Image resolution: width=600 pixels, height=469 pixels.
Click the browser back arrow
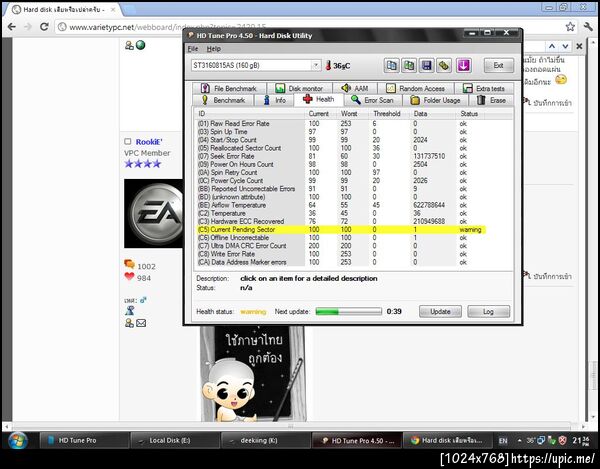pyautogui.click(x=11, y=26)
